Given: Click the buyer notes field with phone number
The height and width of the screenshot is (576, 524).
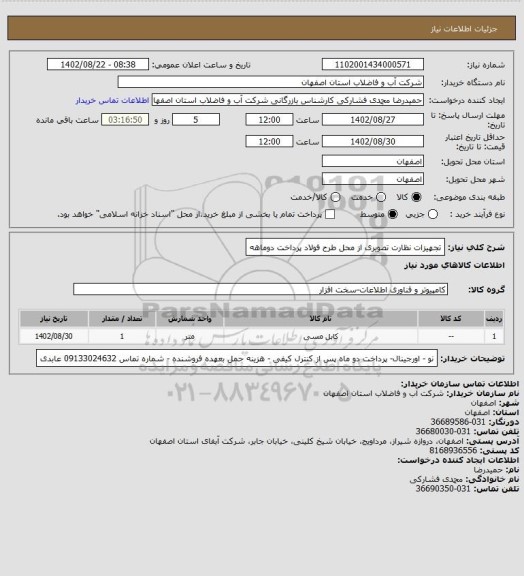Looking at the screenshot, I should [237, 358].
